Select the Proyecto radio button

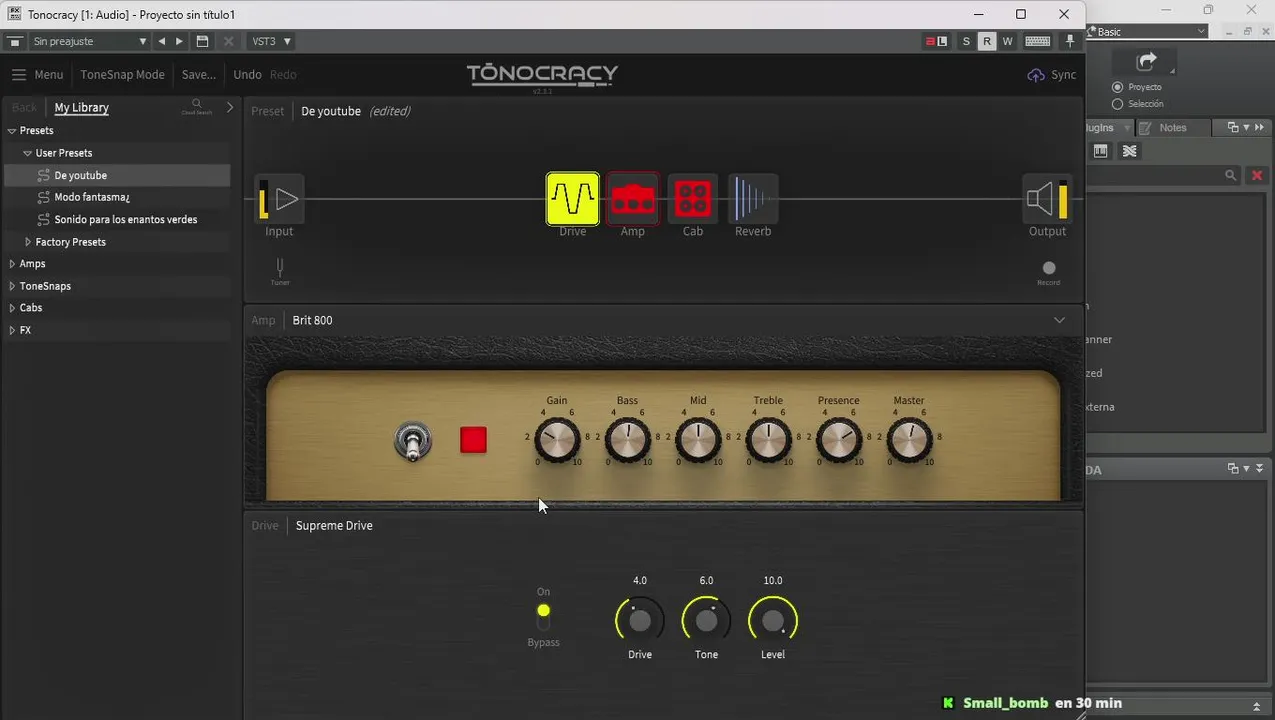(x=1117, y=87)
